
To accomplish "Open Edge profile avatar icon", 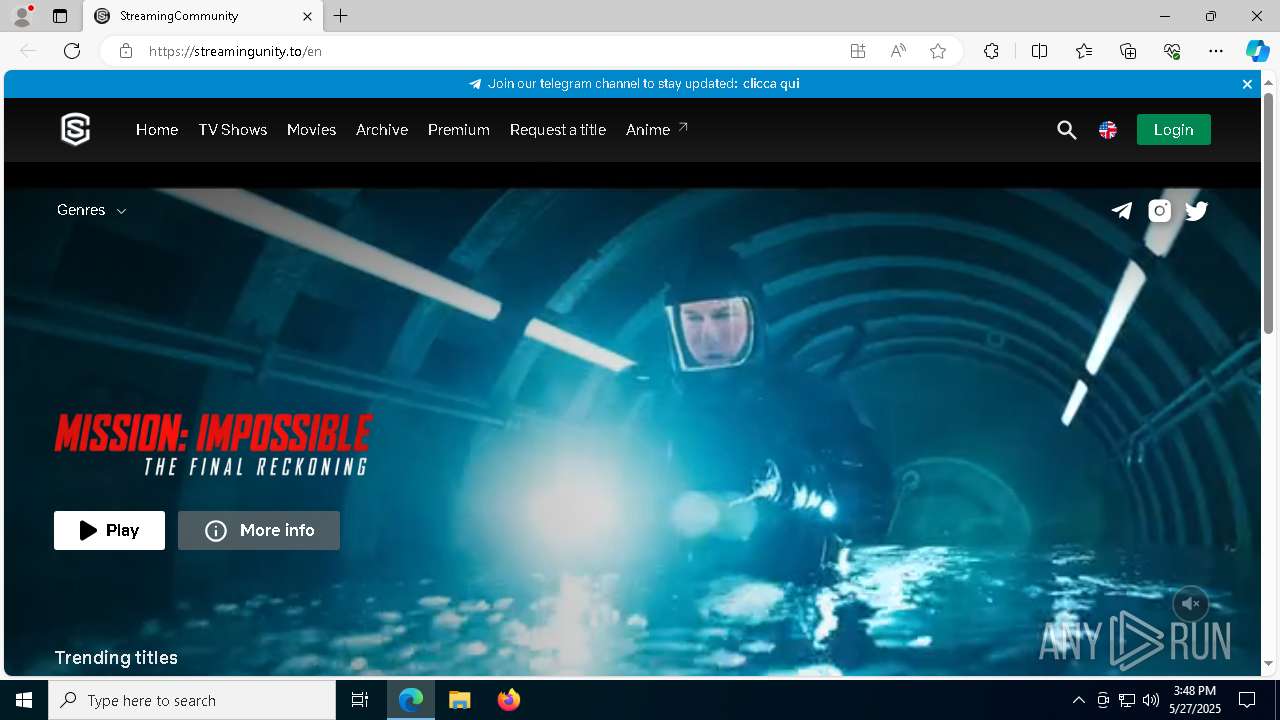I will pyautogui.click(x=22, y=16).
